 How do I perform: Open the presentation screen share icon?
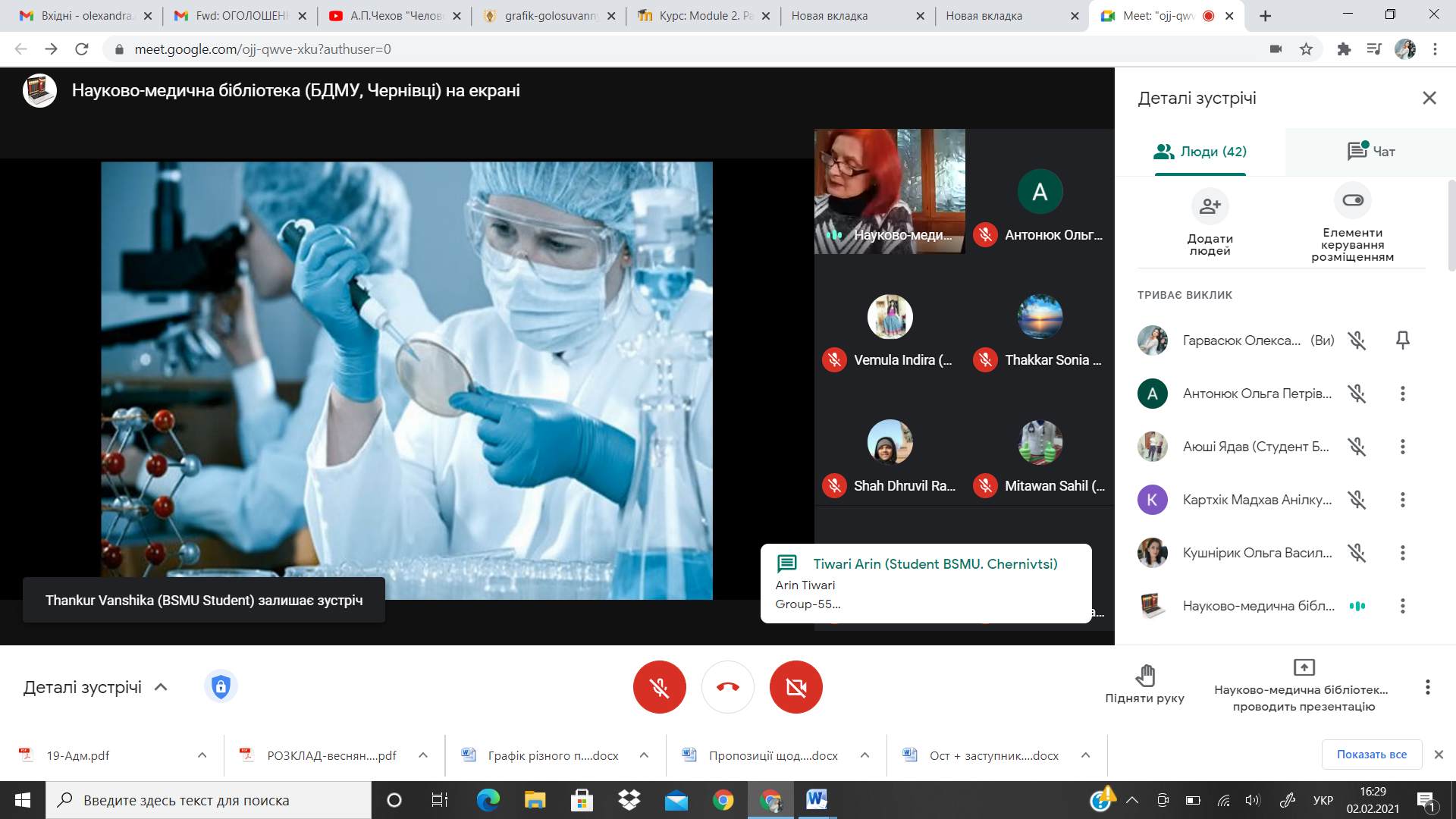pos(1304,667)
